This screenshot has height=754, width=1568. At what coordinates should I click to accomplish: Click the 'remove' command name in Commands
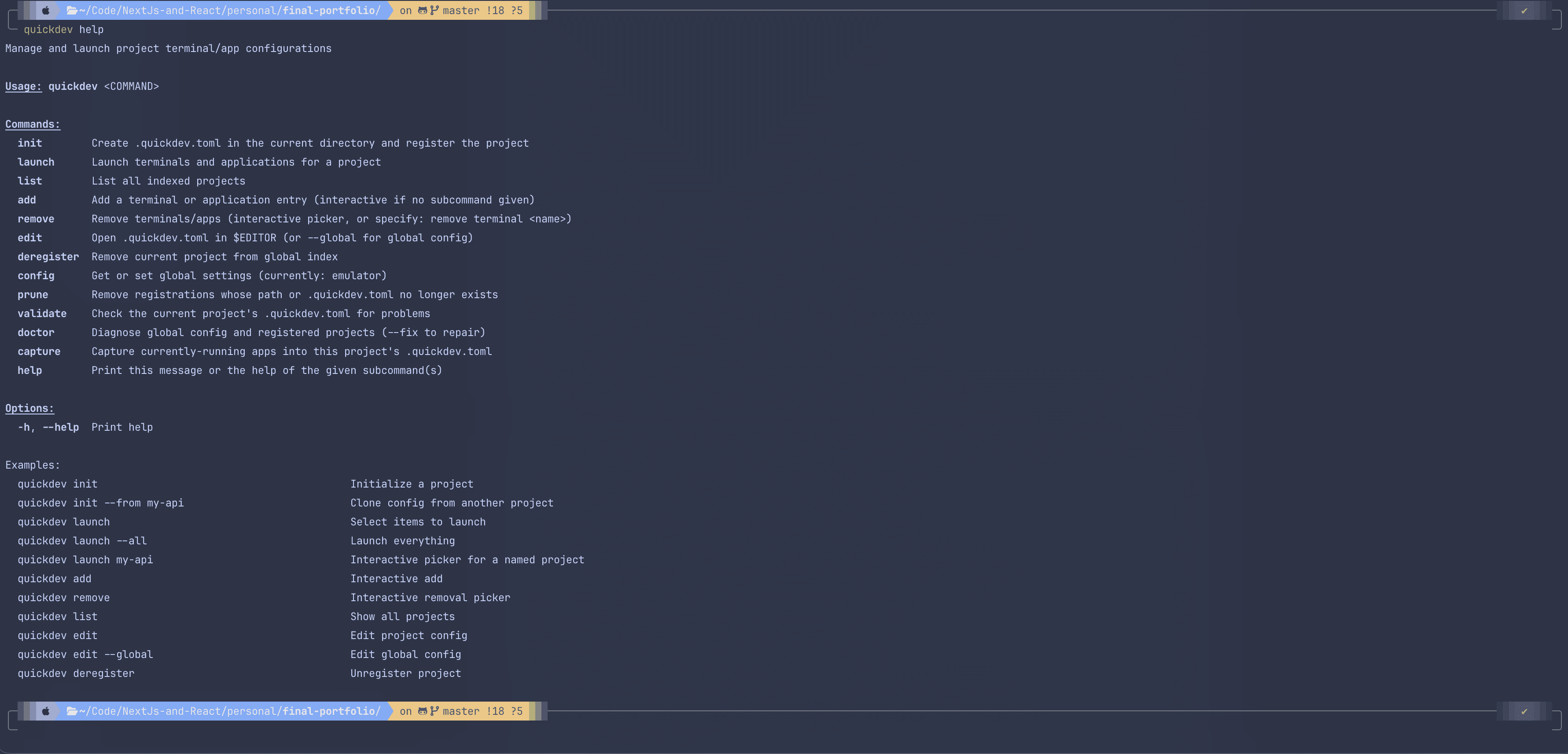coord(36,218)
